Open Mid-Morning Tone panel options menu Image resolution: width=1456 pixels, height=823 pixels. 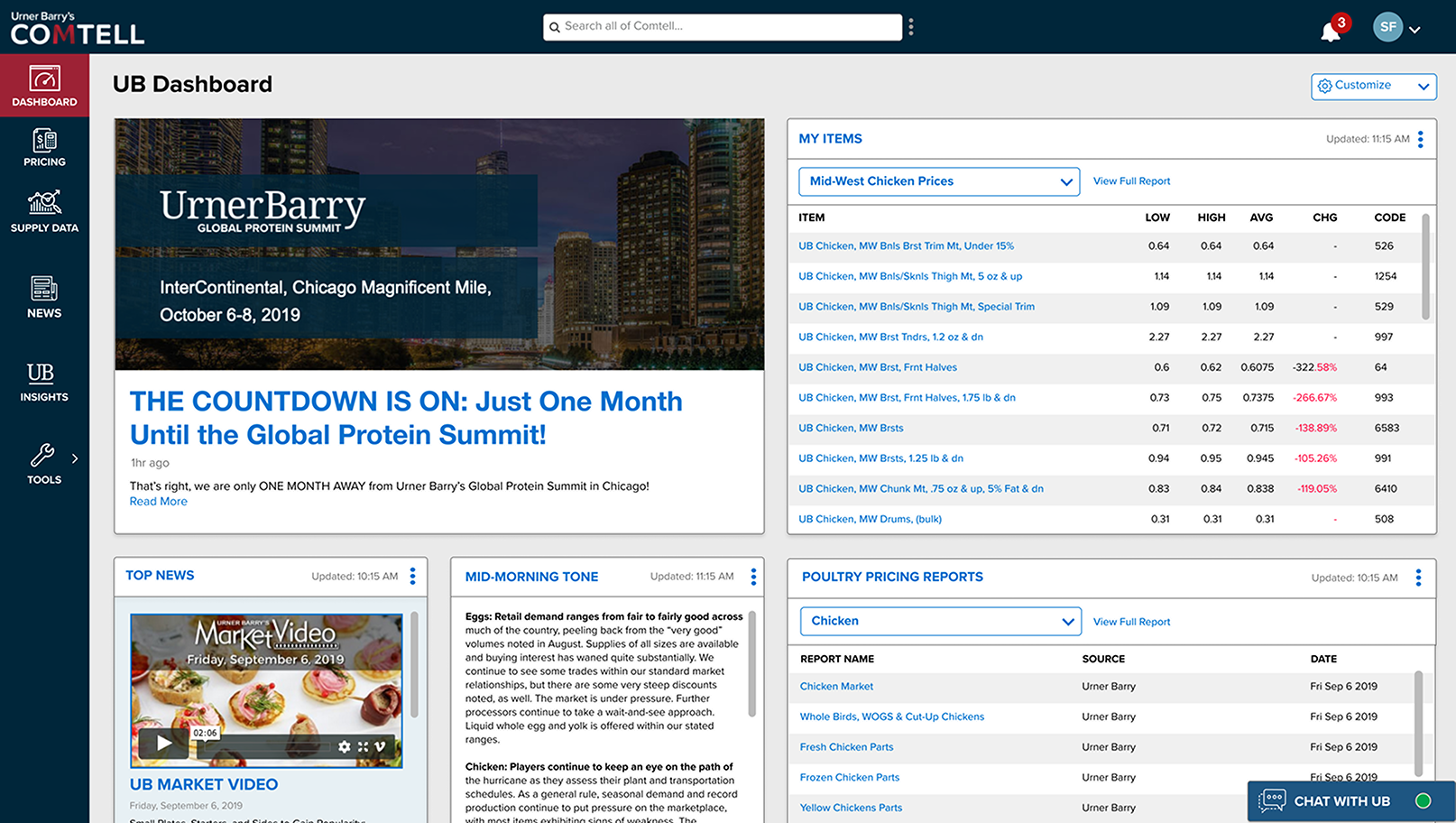(753, 577)
